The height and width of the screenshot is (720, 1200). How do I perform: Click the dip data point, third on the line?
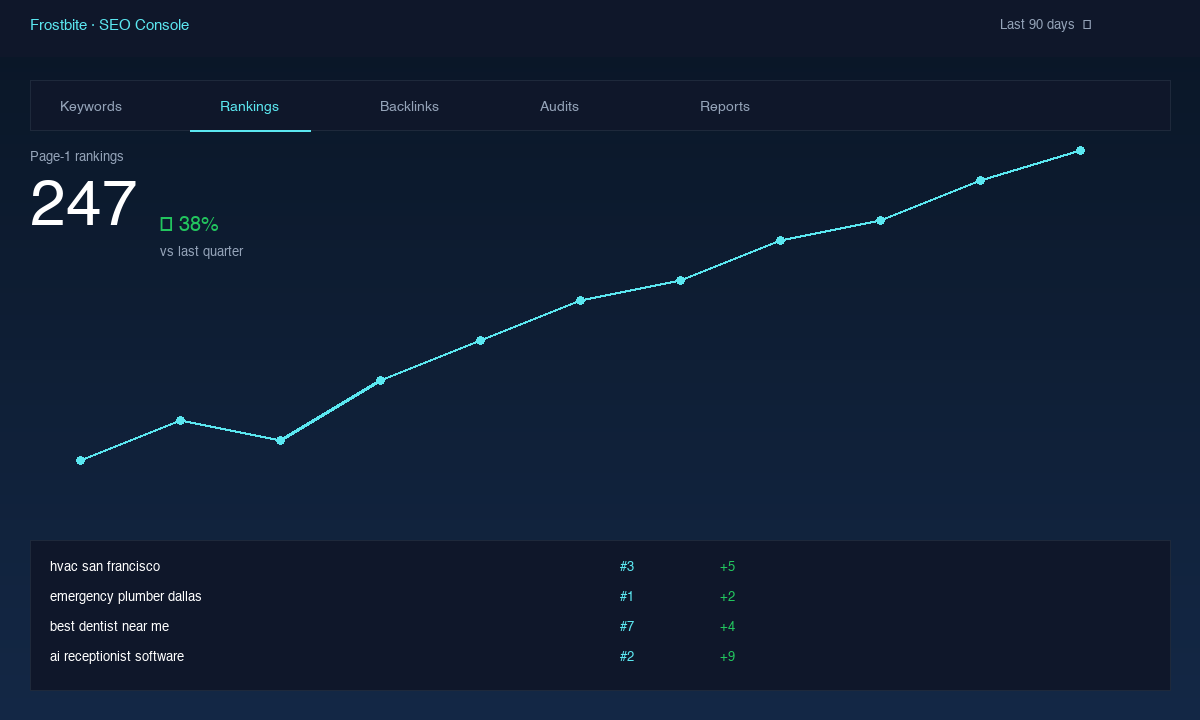coord(280,440)
